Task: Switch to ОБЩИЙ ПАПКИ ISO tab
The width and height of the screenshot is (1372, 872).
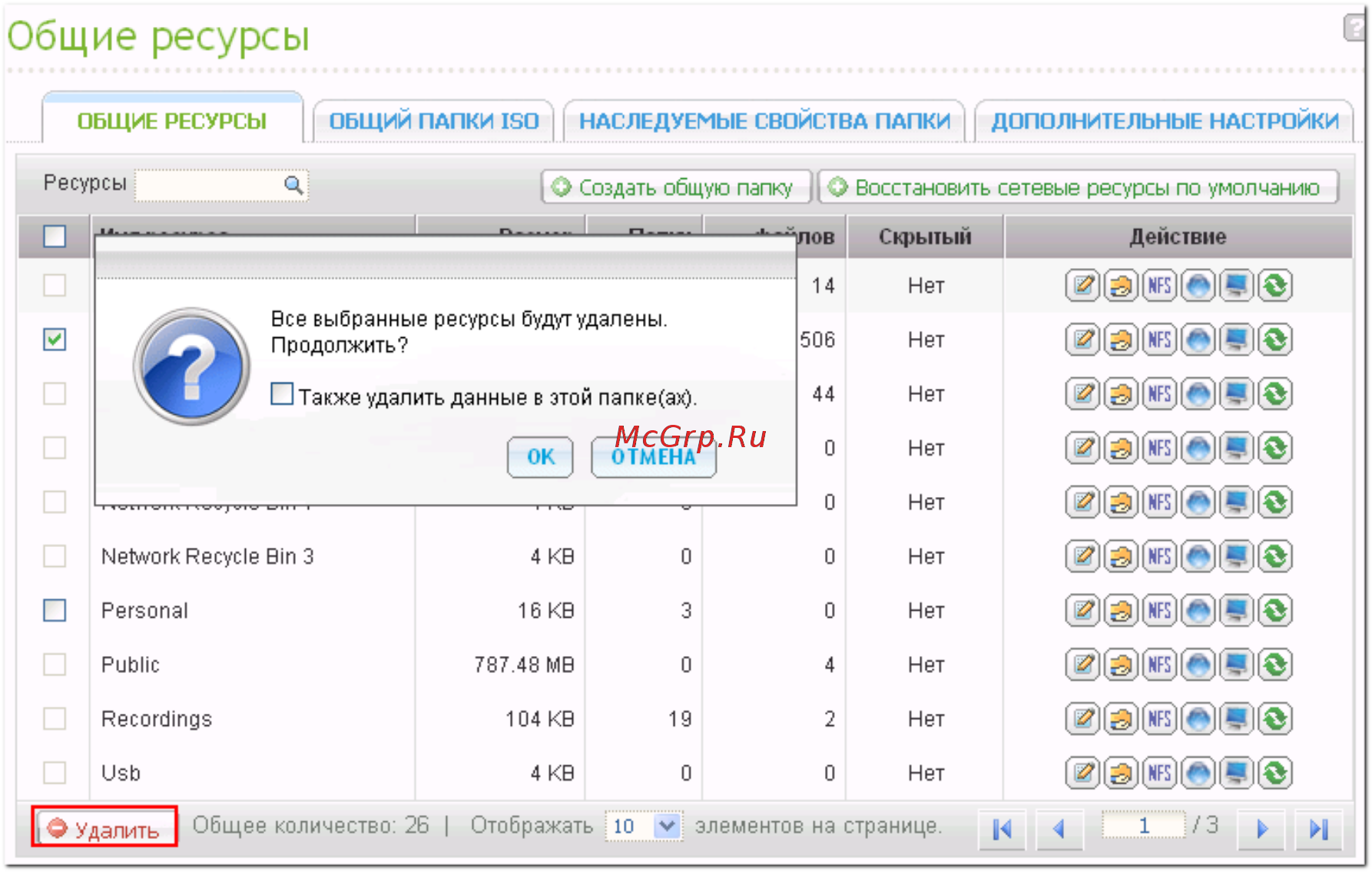Action: click(434, 121)
